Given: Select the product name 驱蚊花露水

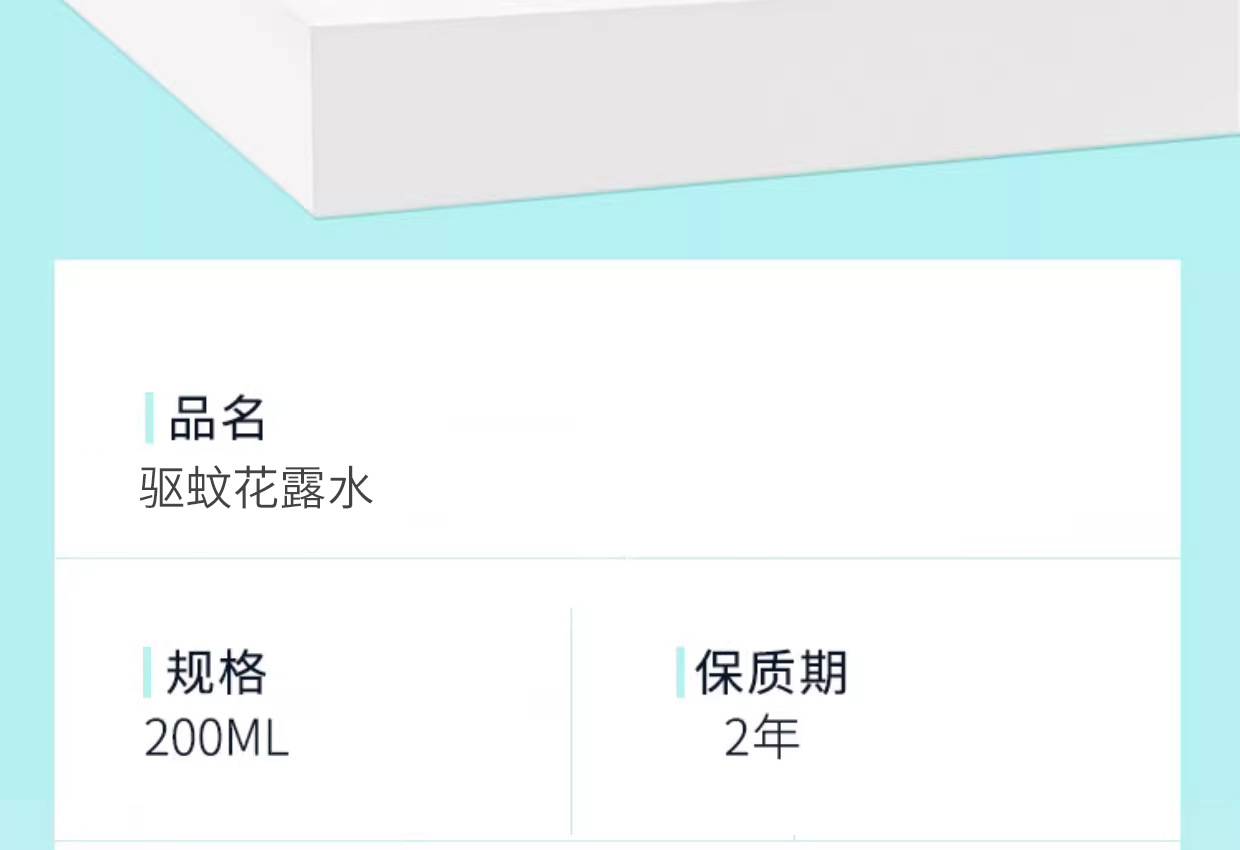Looking at the screenshot, I should pos(256,489).
